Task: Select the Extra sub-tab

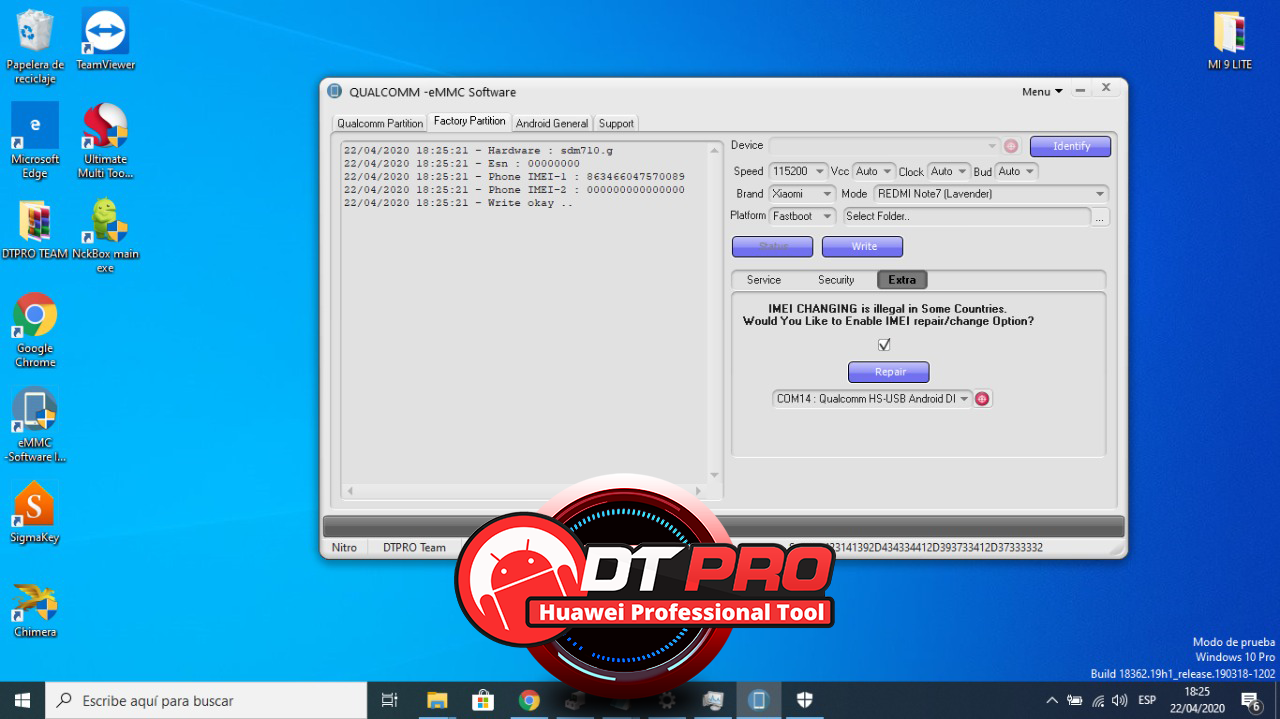Action: coord(902,280)
